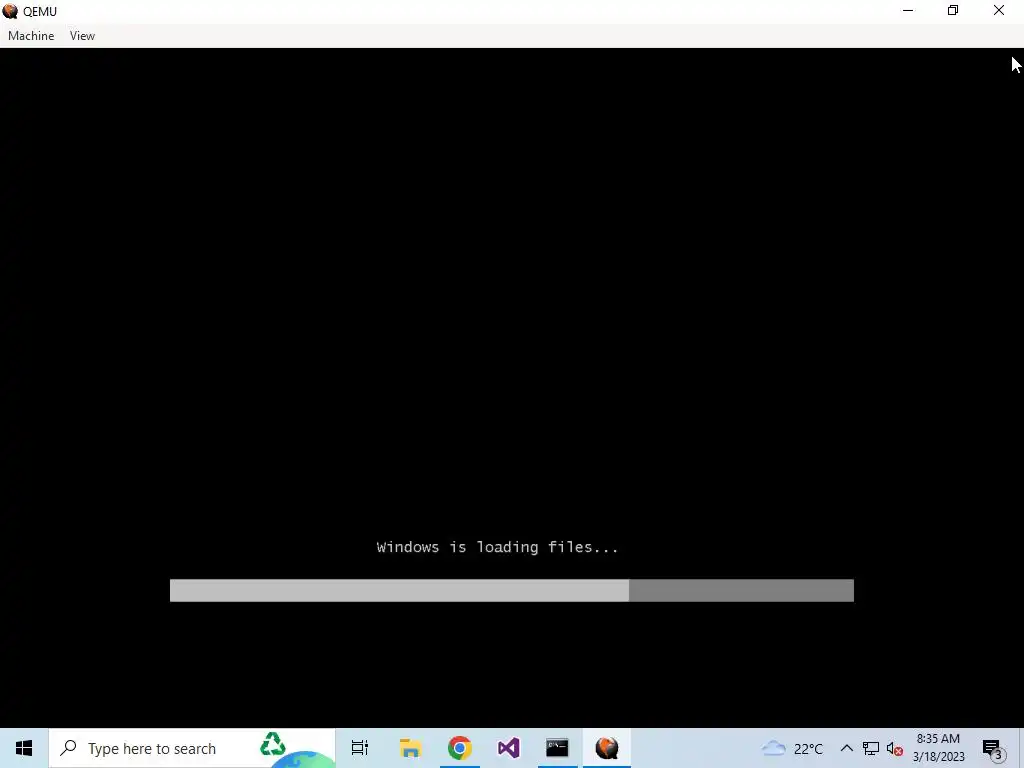Open the weather widget showing 22°C
The width and height of the screenshot is (1024, 768).
792,748
